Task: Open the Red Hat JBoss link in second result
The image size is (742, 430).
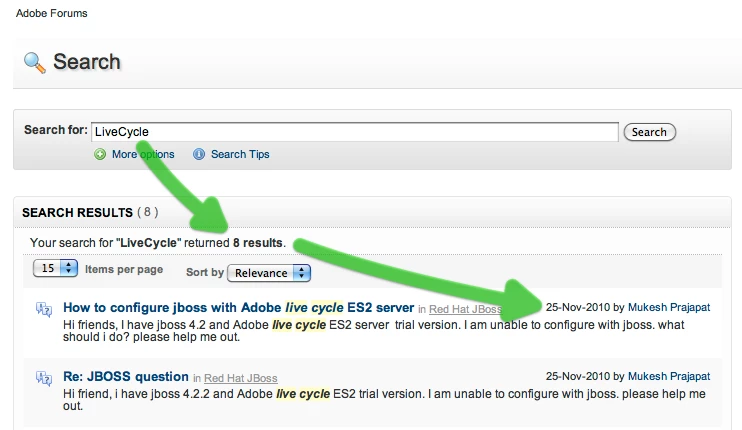Action: (241, 378)
